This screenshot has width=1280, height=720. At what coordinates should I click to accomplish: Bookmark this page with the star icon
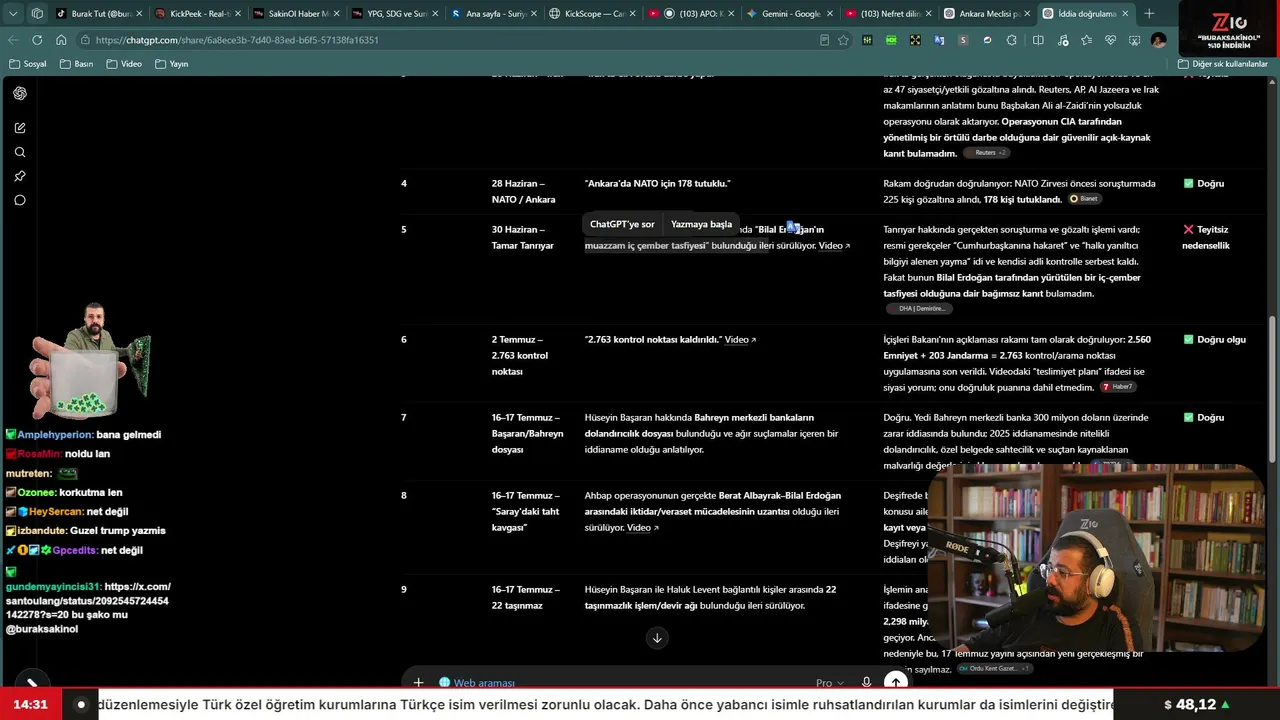click(843, 40)
